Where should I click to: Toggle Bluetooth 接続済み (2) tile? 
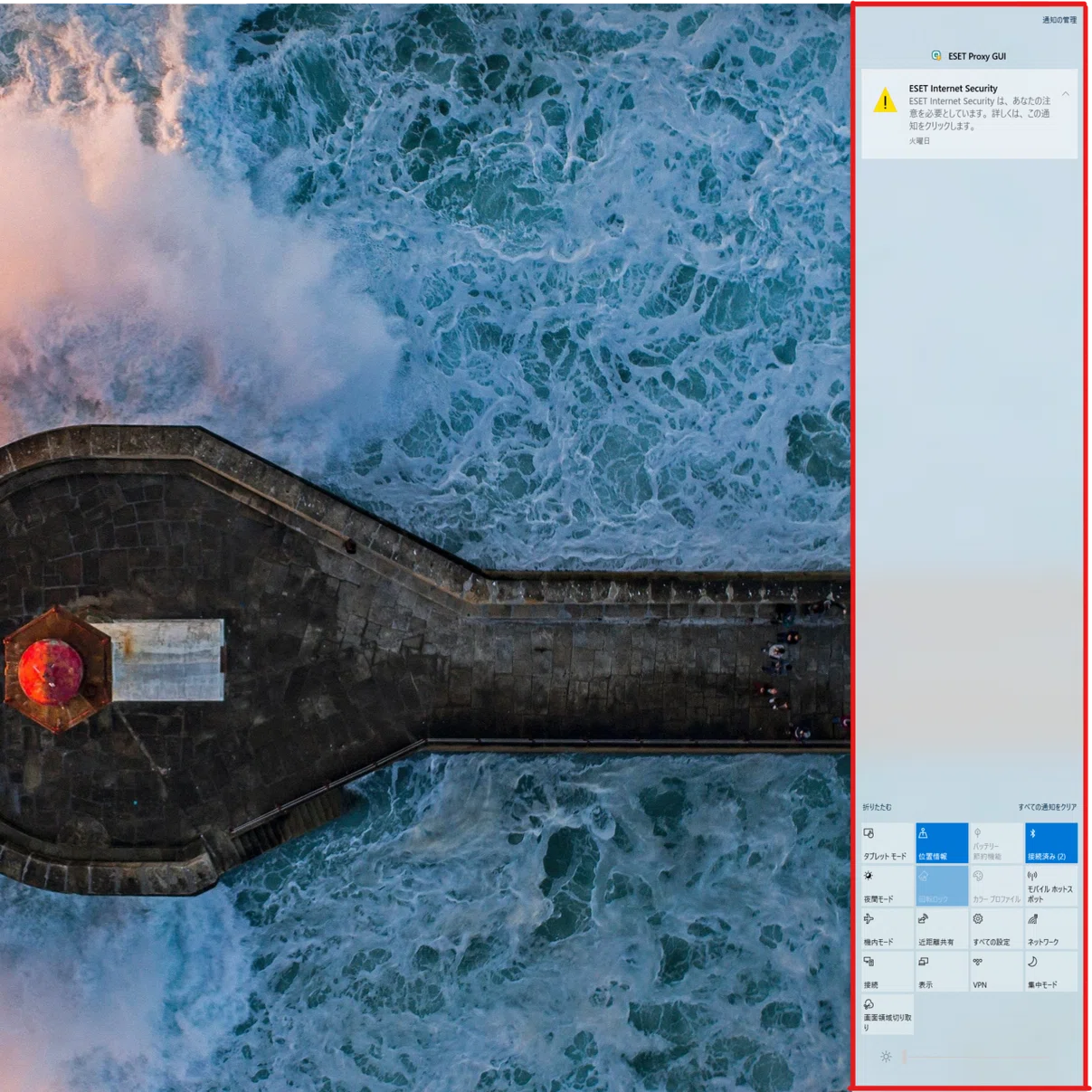point(1050,843)
